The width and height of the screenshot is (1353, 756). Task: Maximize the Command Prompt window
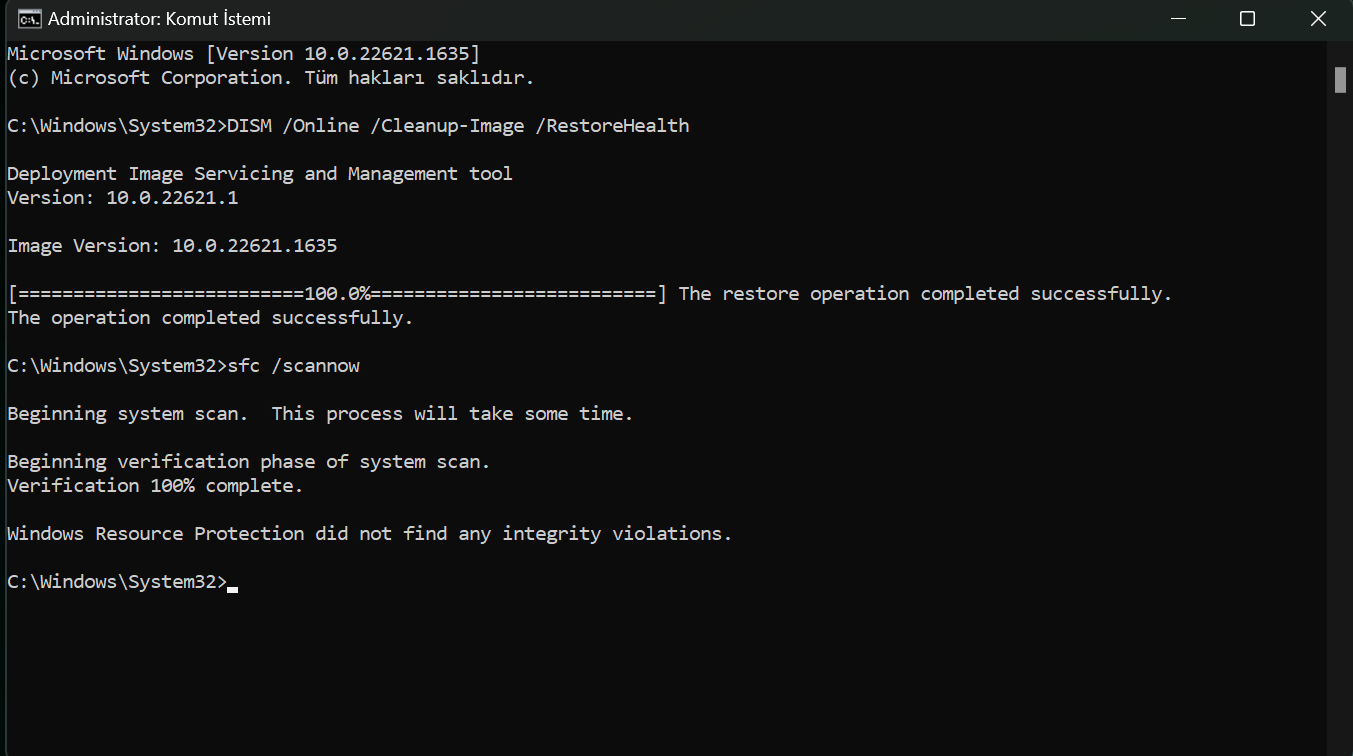1247,19
